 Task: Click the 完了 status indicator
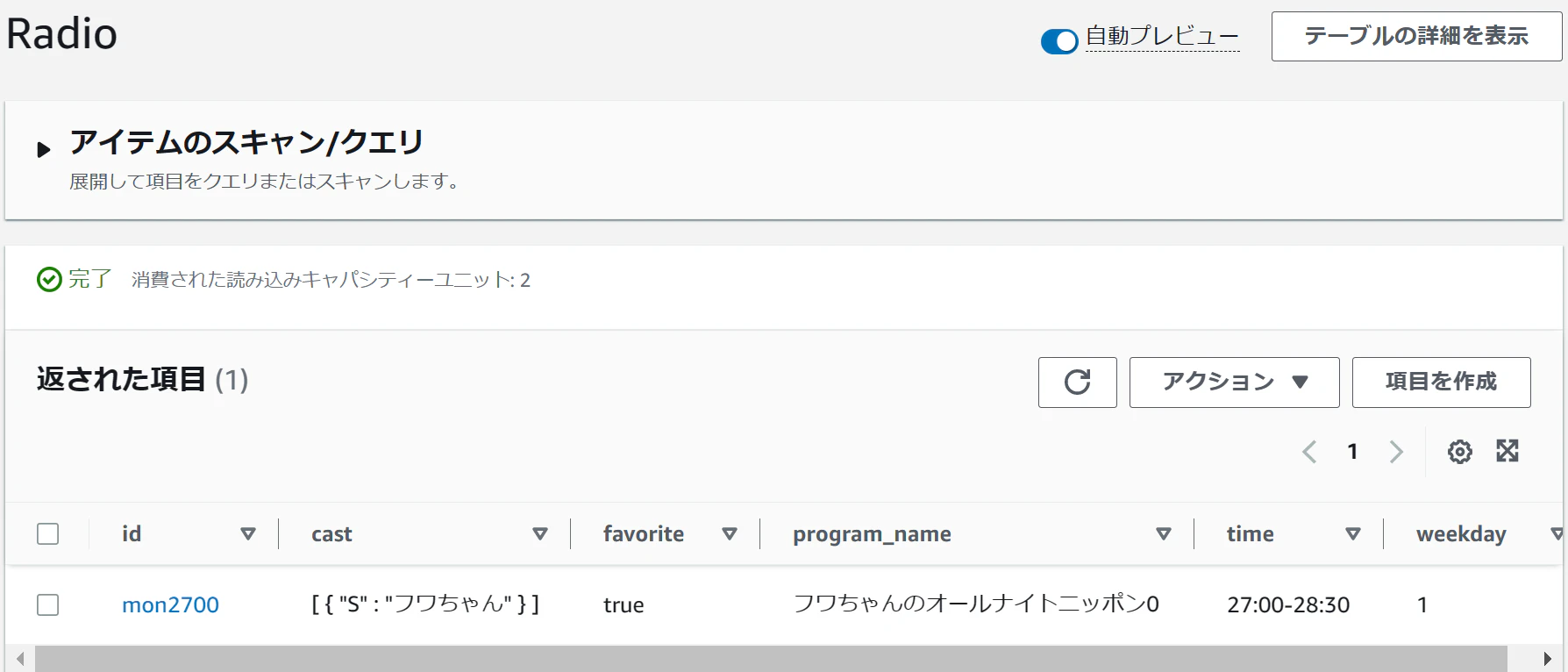coord(74,280)
